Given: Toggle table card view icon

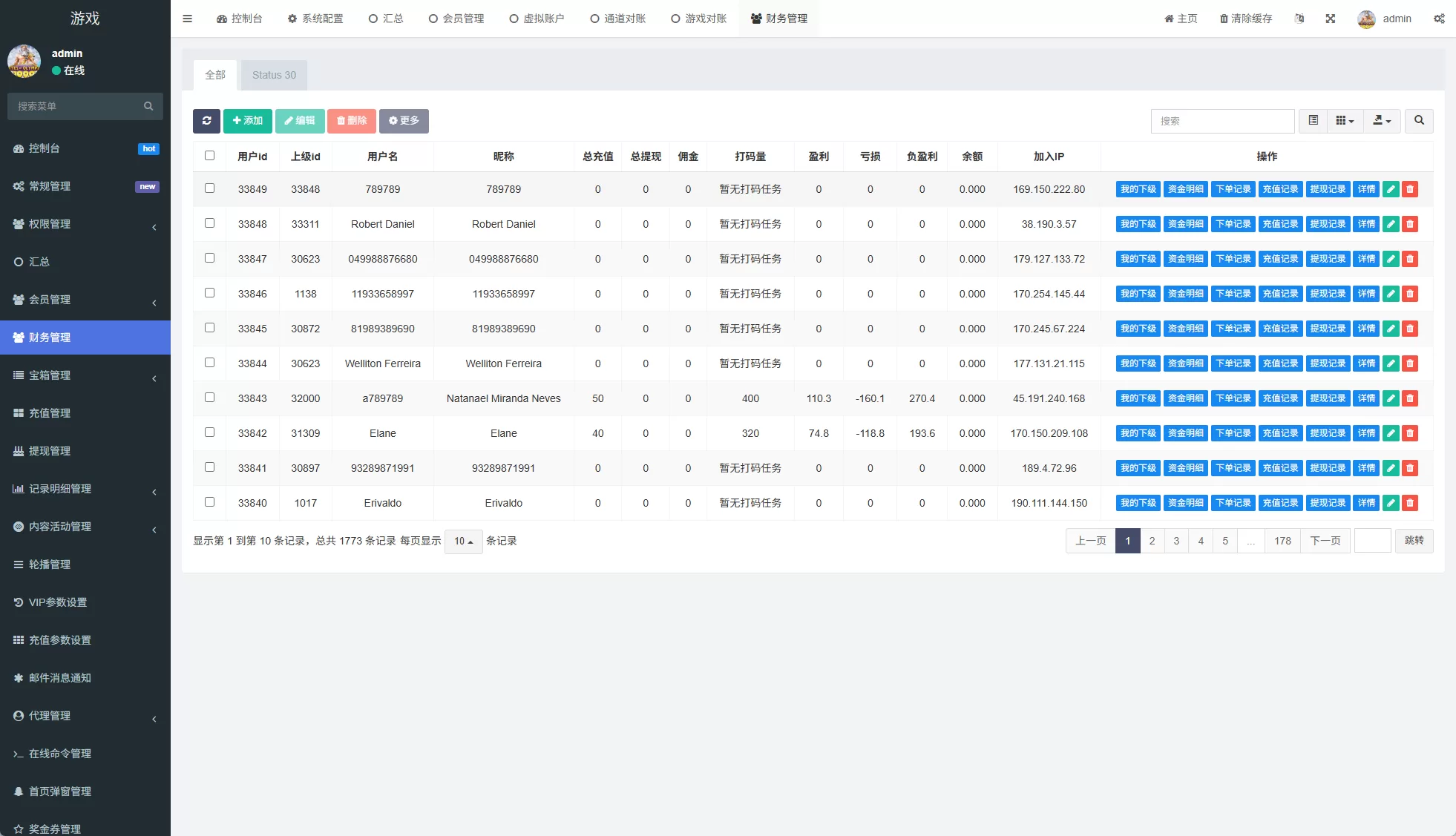Looking at the screenshot, I should coord(1313,121).
